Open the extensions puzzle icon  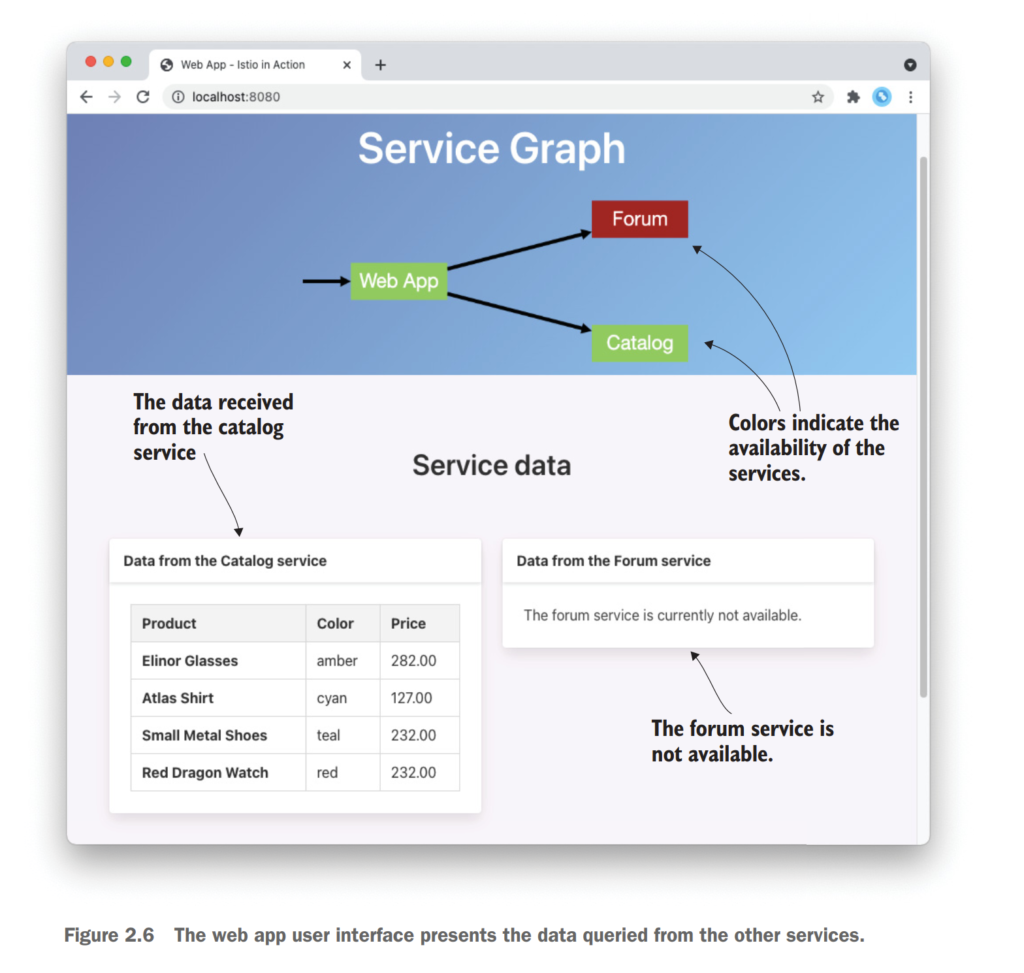(853, 97)
